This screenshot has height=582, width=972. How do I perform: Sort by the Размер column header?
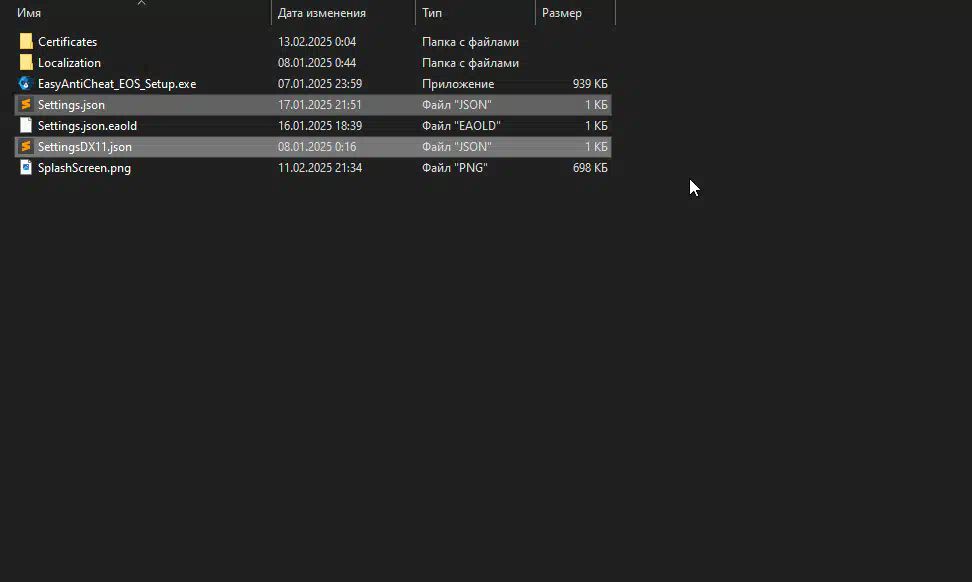click(562, 13)
